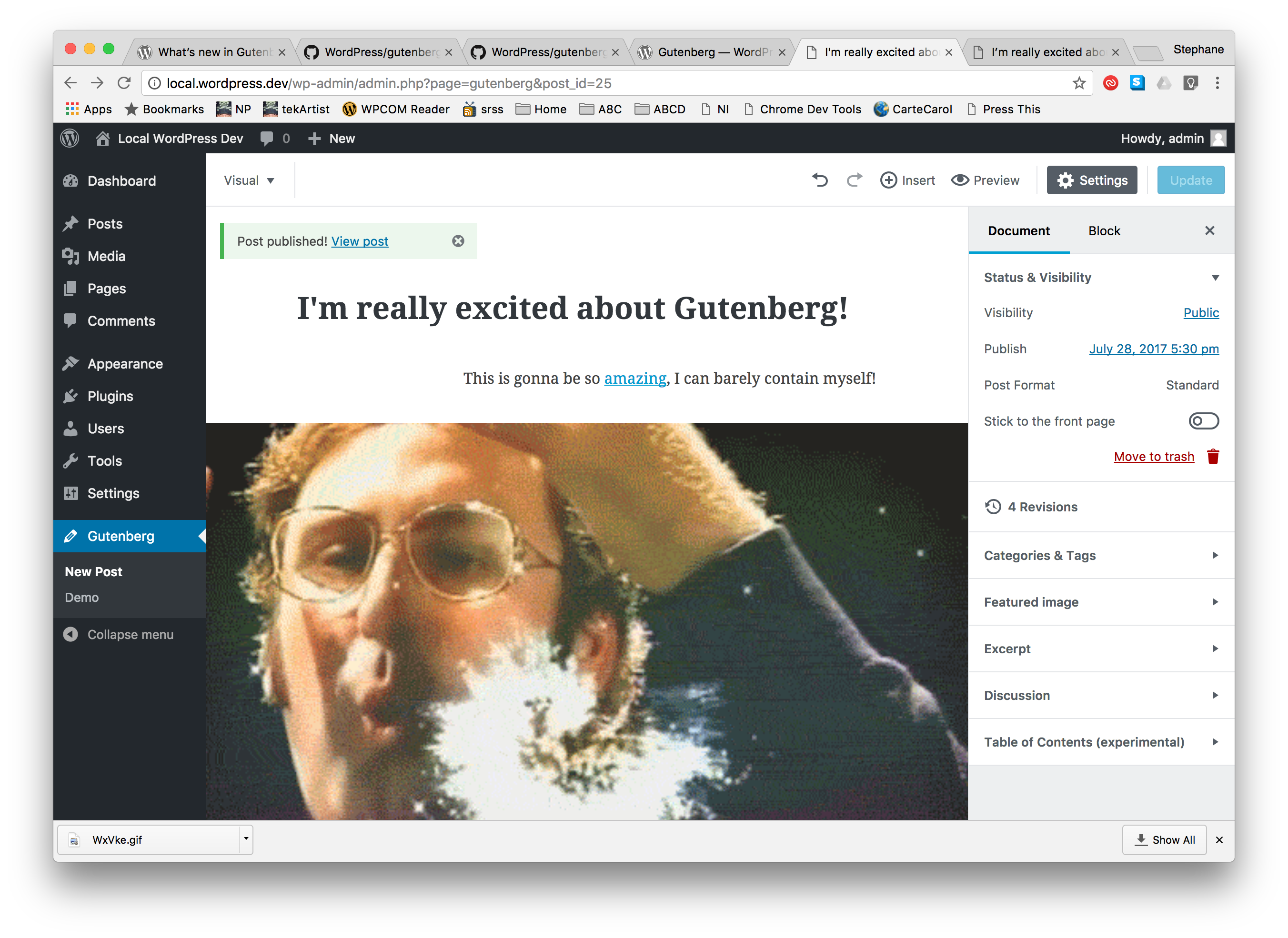Bookmark page with the star icon

tap(1078, 83)
